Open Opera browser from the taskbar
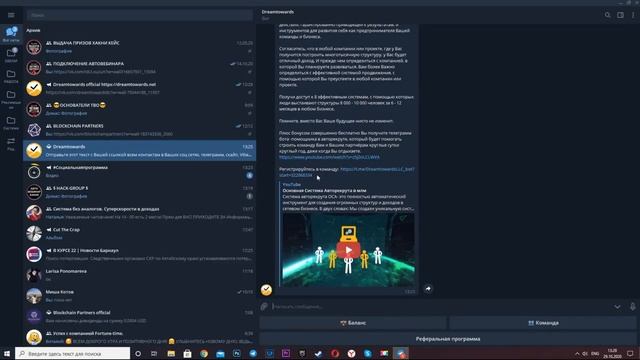The image size is (640, 360). pos(335,353)
